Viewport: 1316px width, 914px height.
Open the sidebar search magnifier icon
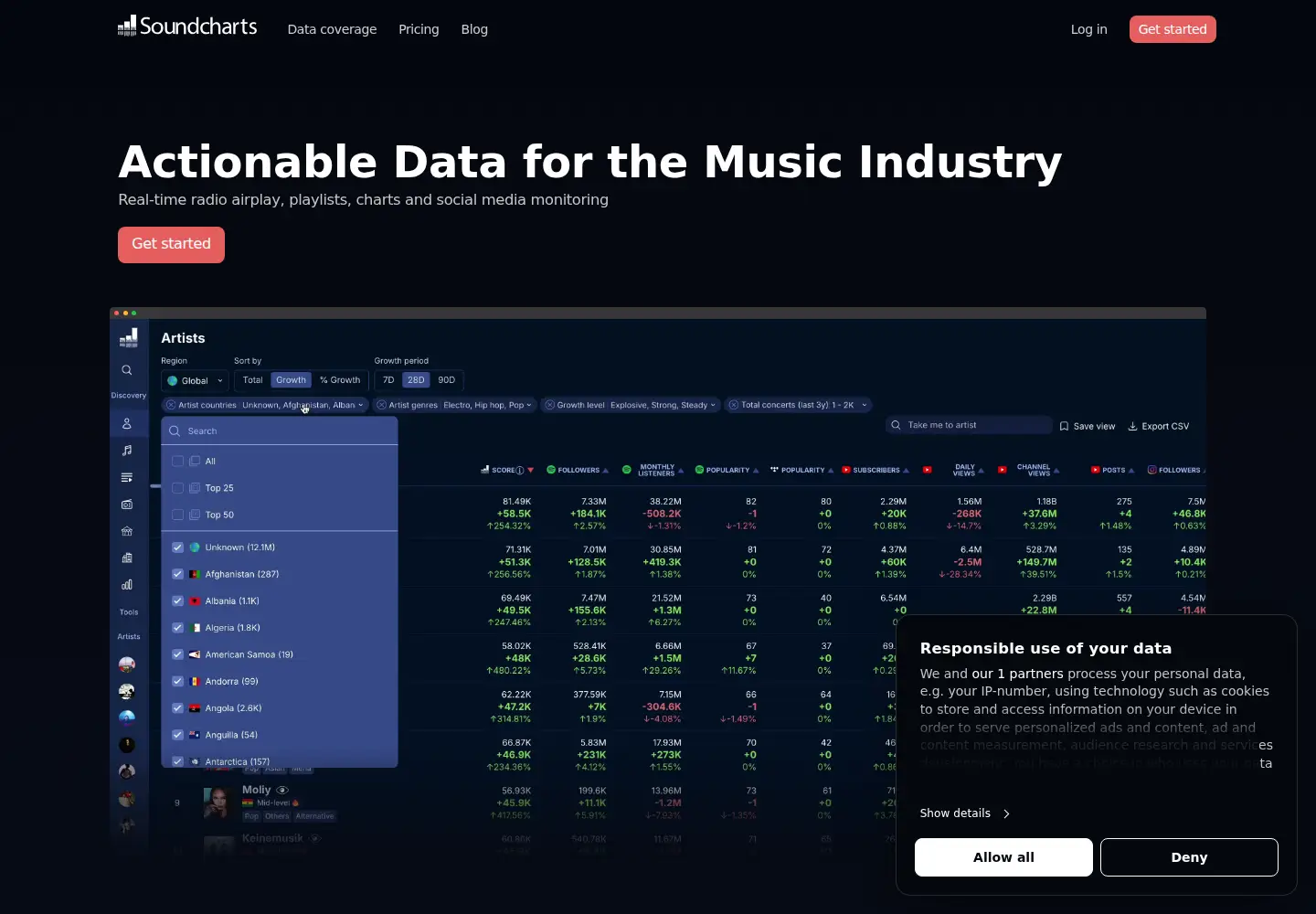click(x=127, y=370)
